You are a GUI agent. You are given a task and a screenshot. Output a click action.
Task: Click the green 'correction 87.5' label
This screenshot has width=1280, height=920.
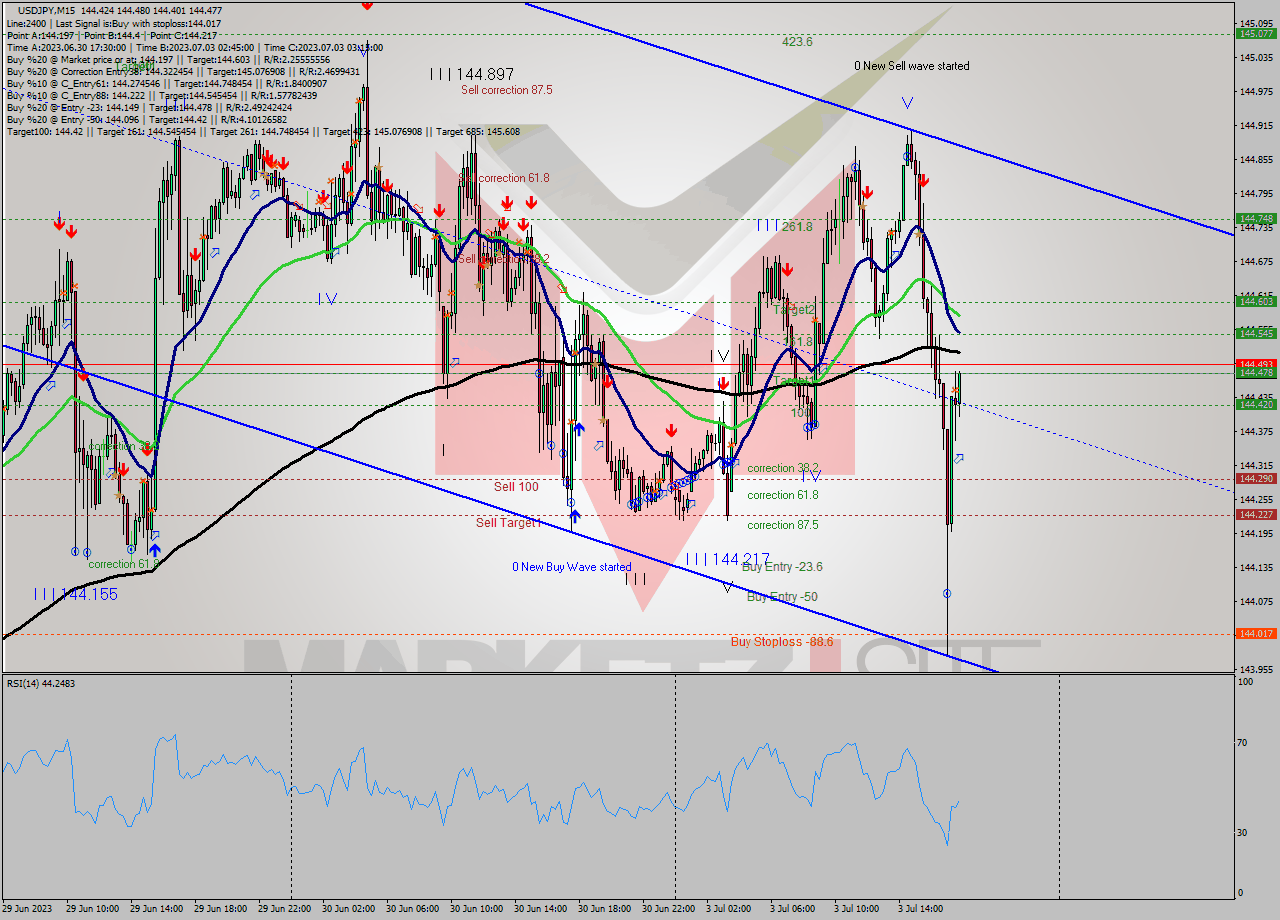pos(783,525)
